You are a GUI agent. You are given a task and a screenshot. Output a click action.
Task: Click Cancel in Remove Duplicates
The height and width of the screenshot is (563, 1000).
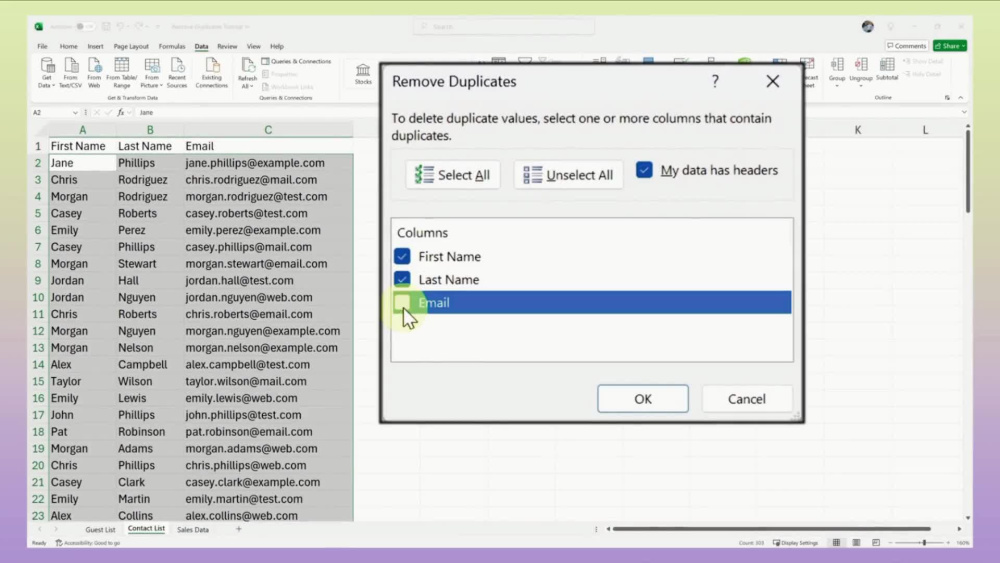(x=747, y=398)
